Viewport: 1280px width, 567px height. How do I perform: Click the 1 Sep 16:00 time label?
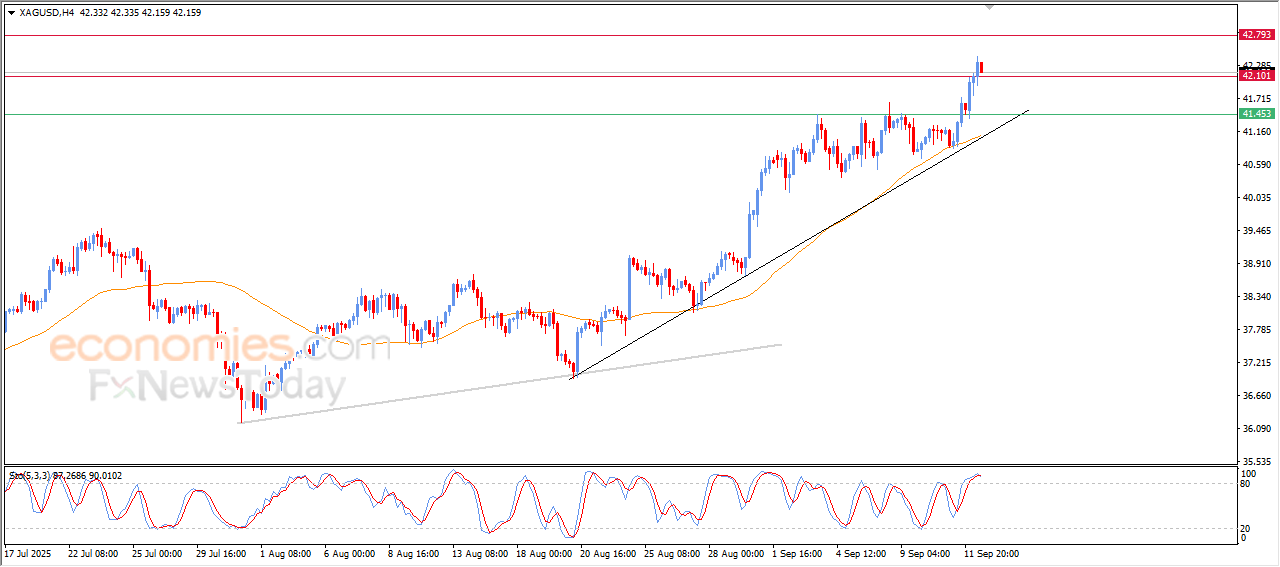(x=797, y=552)
